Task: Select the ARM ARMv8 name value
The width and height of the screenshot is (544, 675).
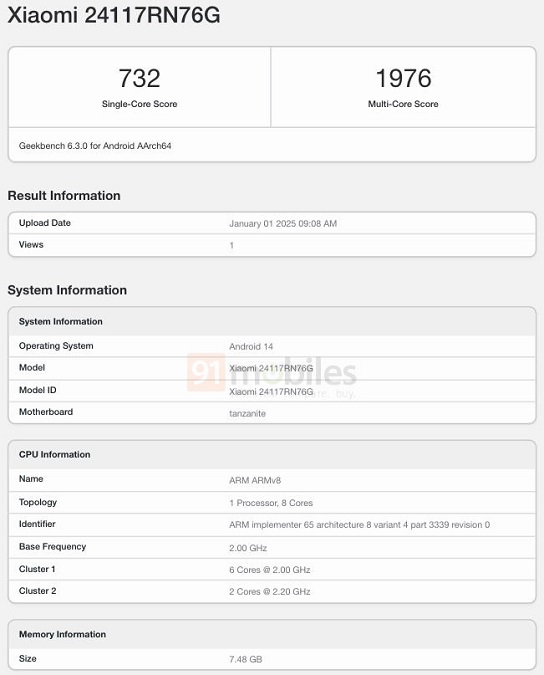Action: tap(255, 480)
